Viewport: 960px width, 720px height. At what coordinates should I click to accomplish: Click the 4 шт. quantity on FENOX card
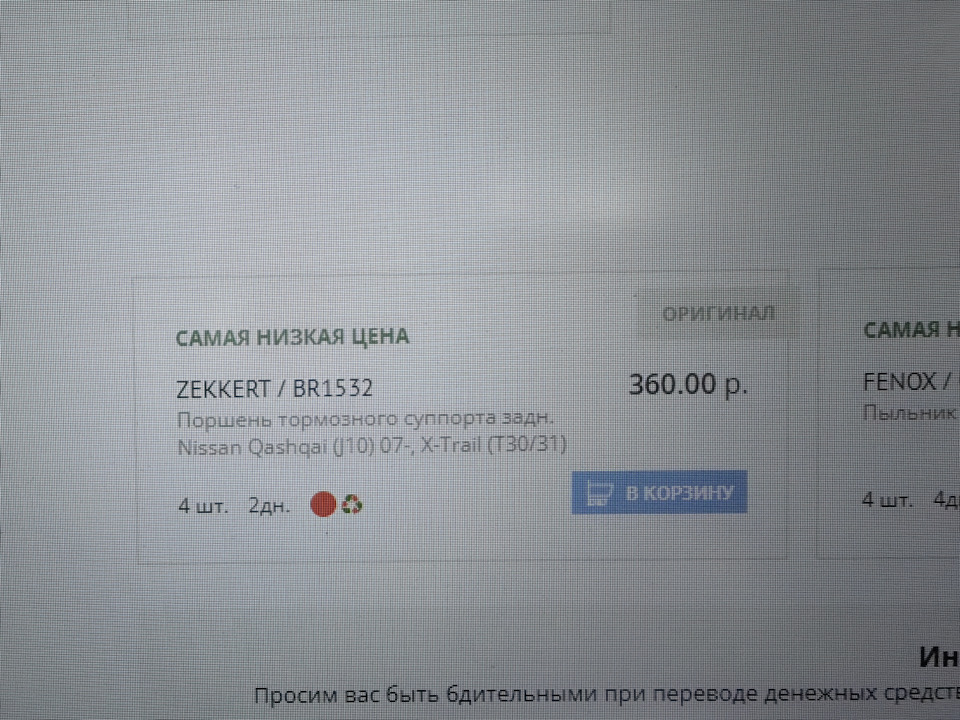(887, 500)
